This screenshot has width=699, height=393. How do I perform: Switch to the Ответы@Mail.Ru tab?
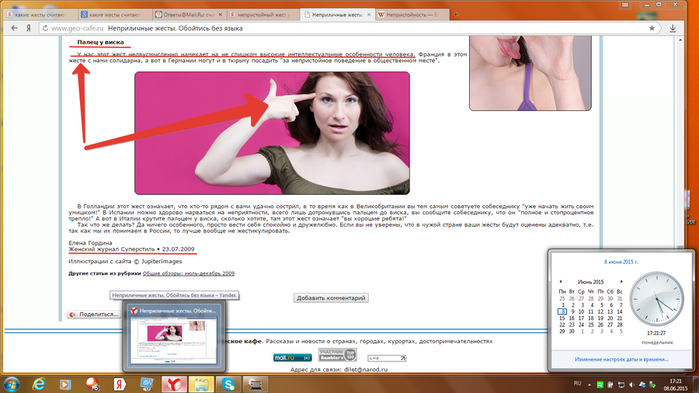point(188,15)
